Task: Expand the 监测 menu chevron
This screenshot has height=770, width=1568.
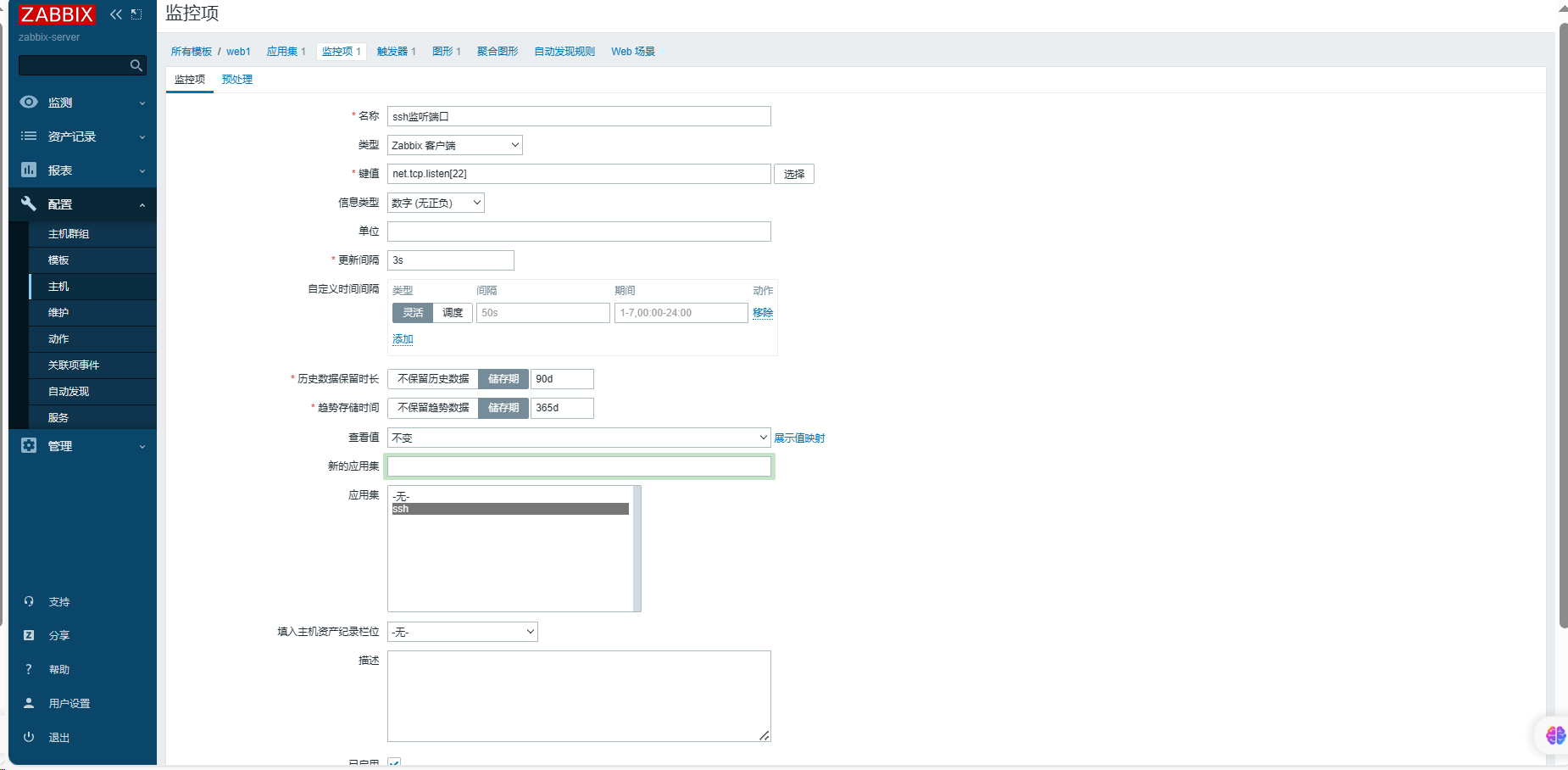Action: click(x=142, y=103)
